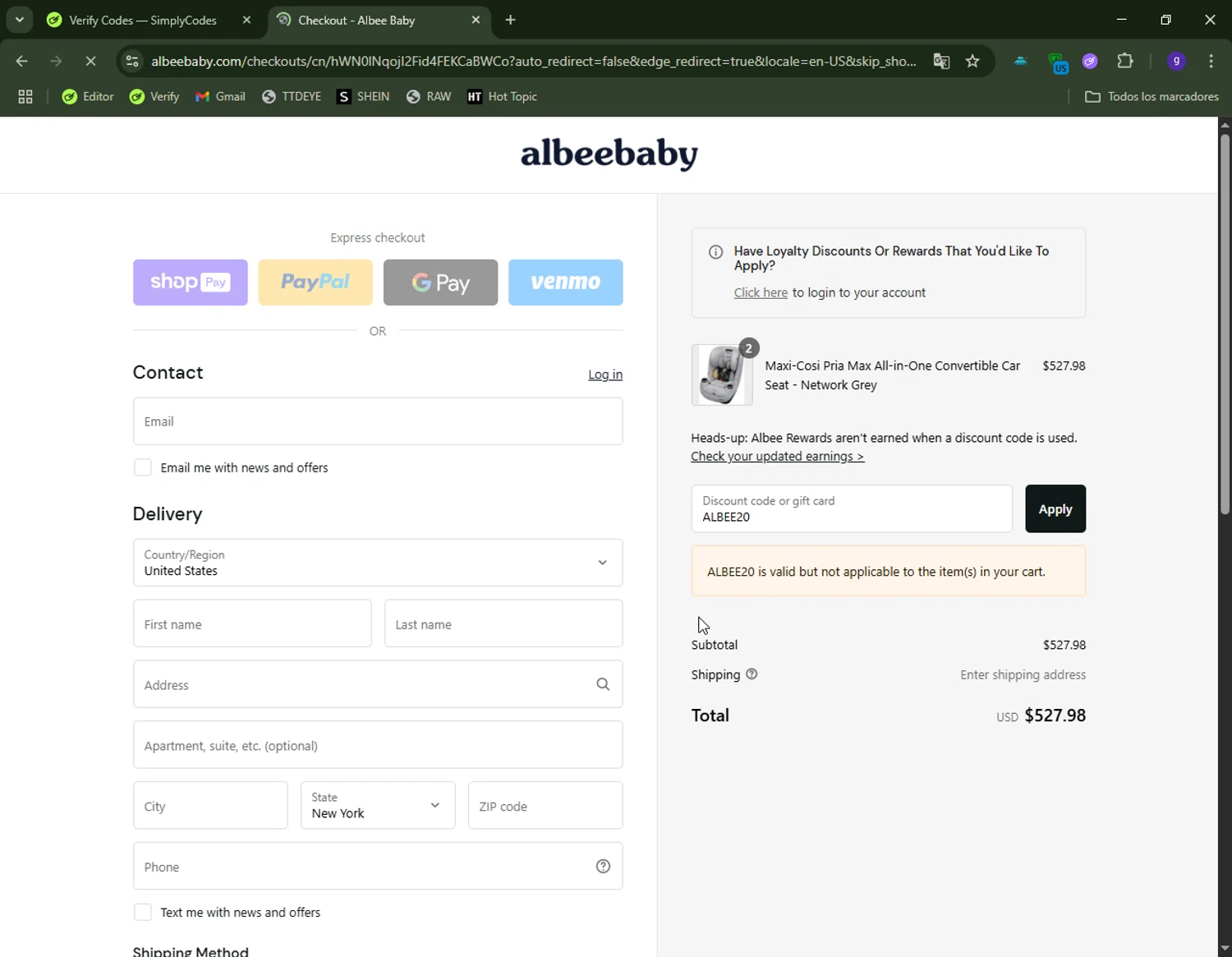Screen dimensions: 1232x957
Task: Pay with PayPal button
Action: [315, 283]
